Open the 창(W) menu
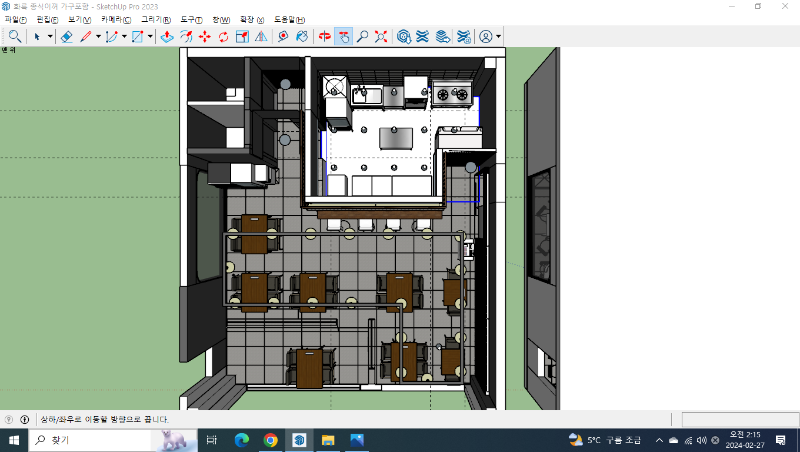Image resolution: width=800 pixels, height=452 pixels. 221,19
